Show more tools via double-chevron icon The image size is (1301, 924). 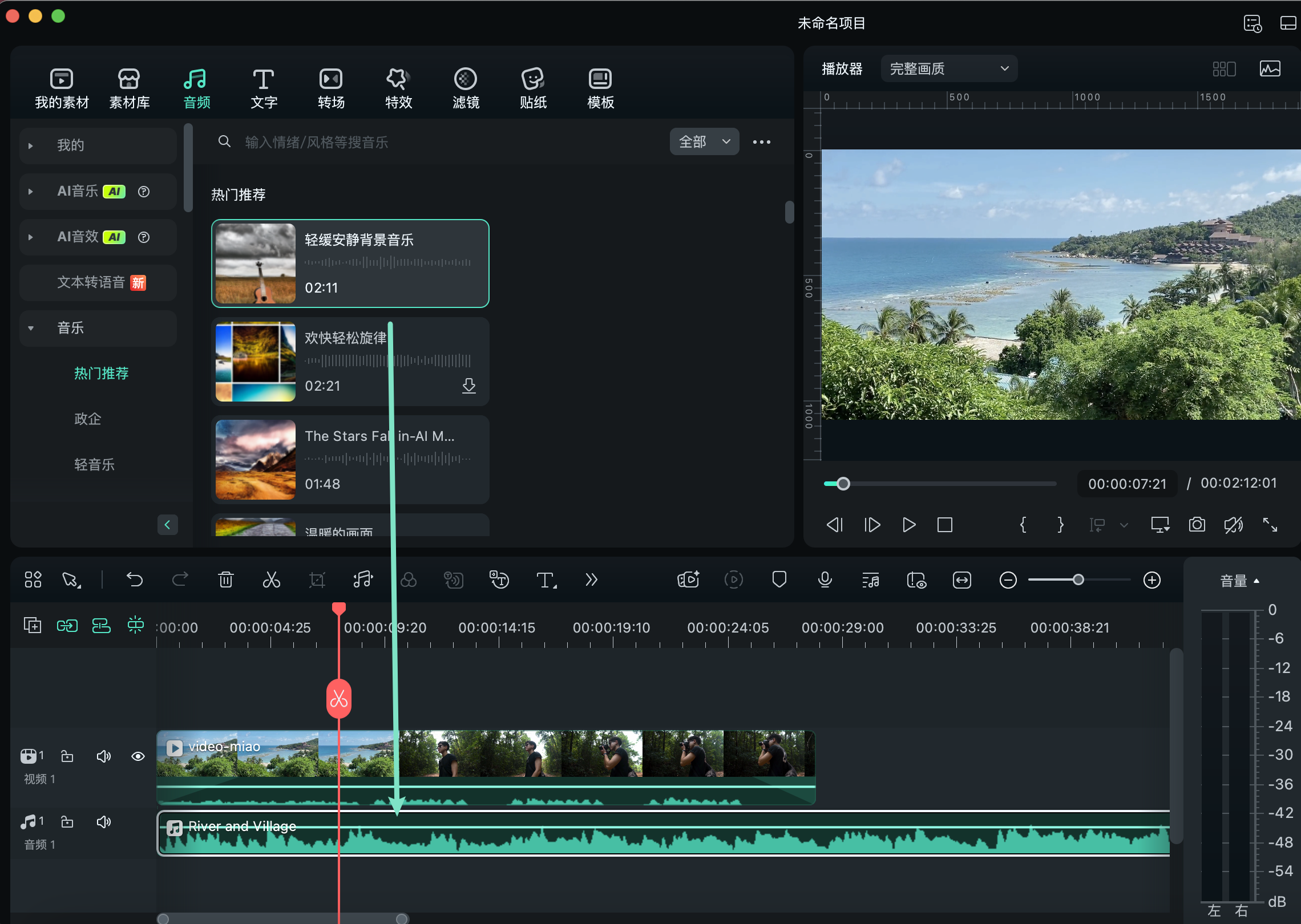coord(591,580)
